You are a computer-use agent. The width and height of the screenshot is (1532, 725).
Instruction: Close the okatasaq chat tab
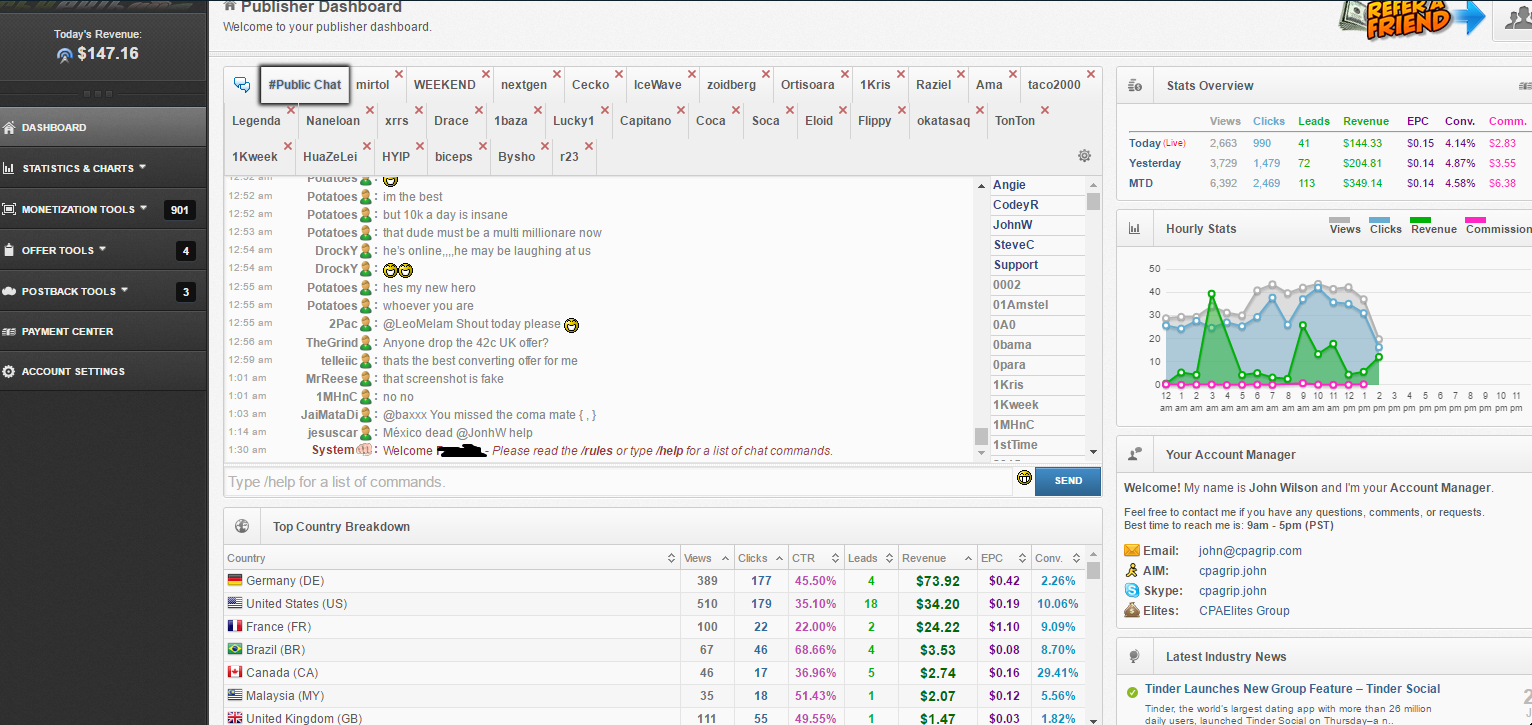(x=980, y=110)
